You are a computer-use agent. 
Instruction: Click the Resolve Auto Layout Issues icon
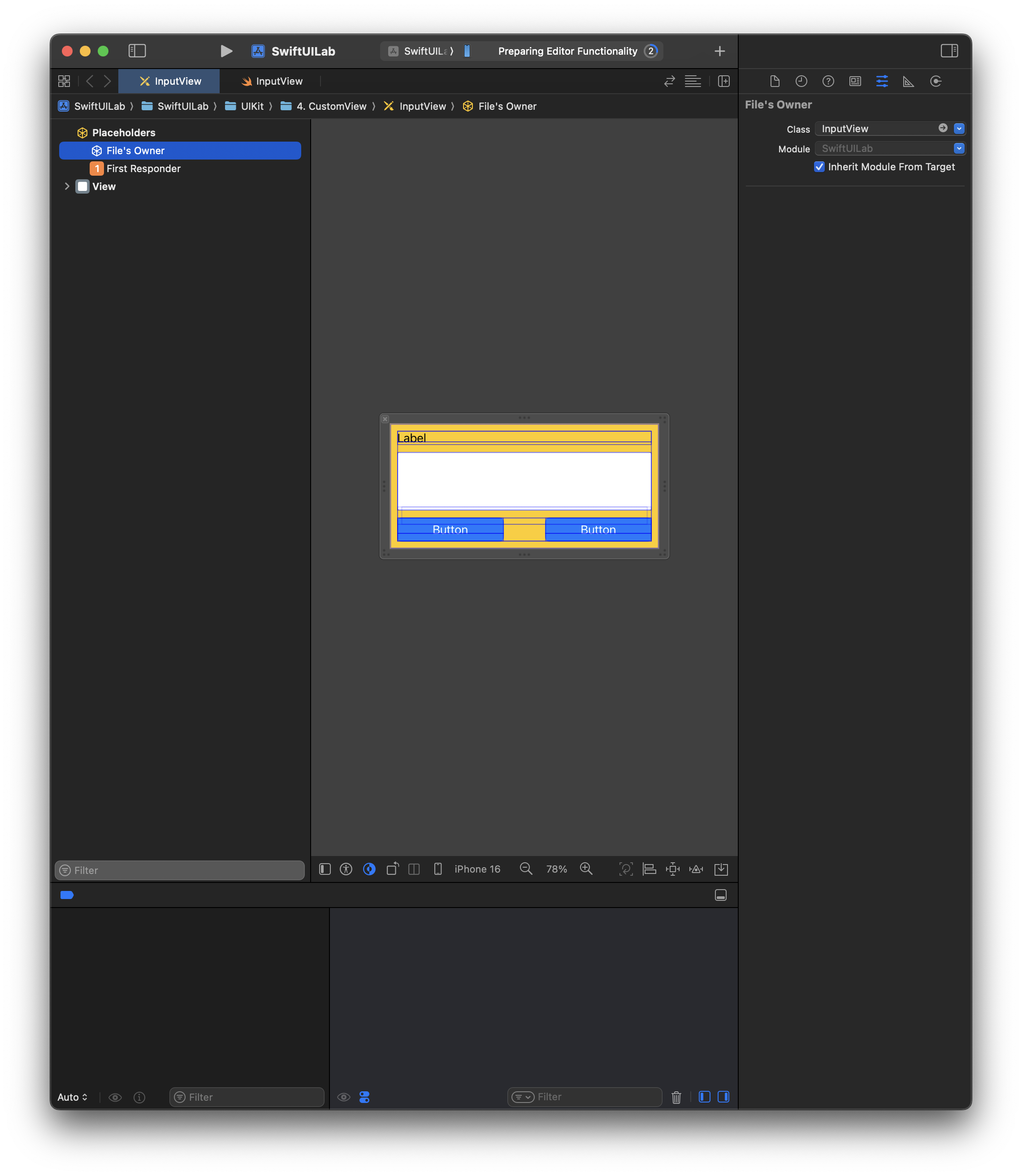(696, 869)
